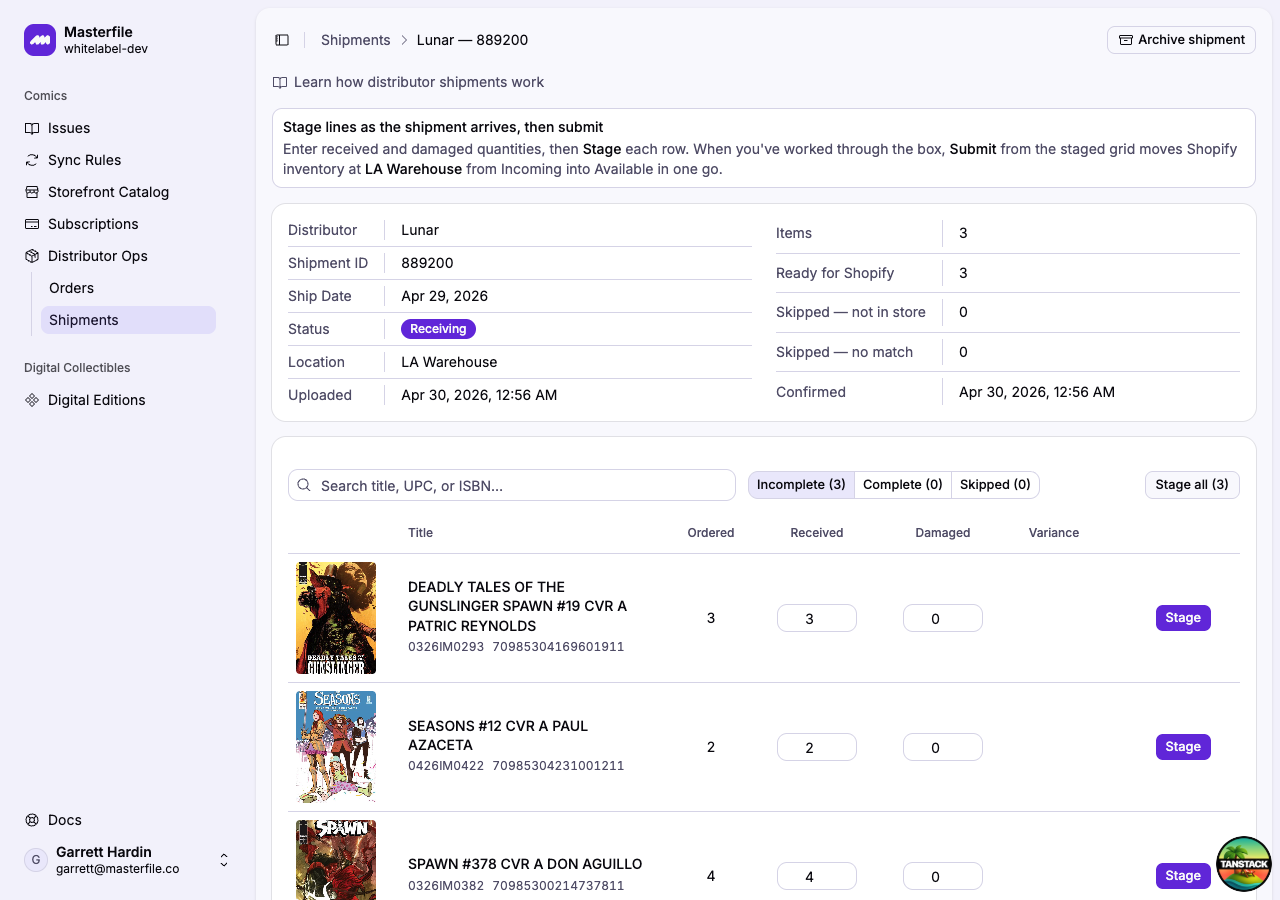Click the G avatar of Garrett Hardin
This screenshot has width=1280, height=900.
36,860
